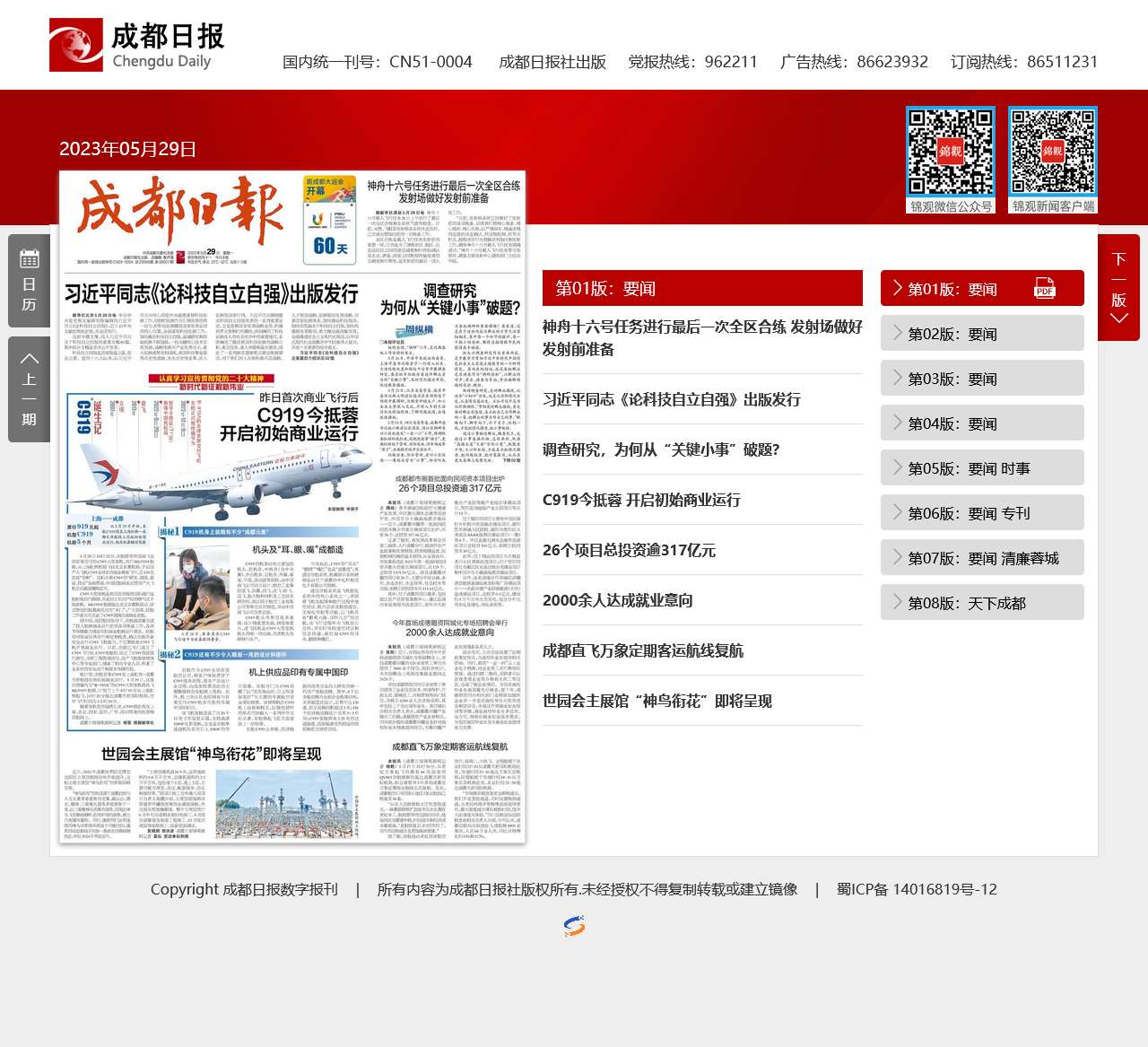
Task: Click 蜀ICP备 14016819号-12 footer link
Action: 917,889
